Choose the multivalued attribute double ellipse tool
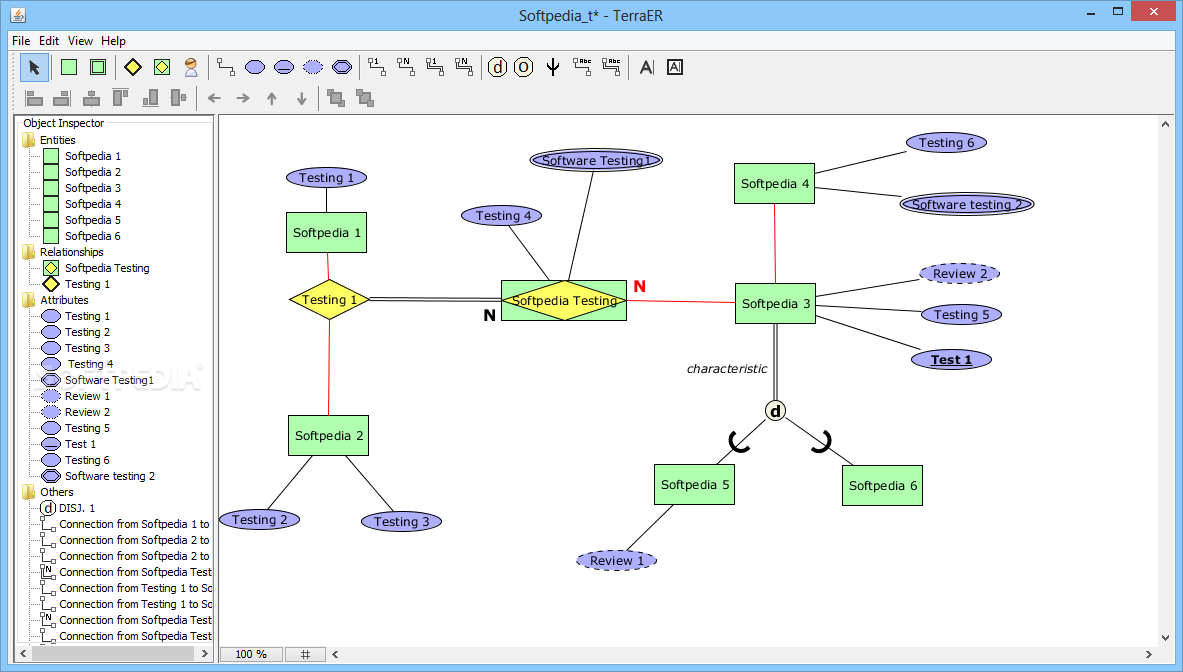 tap(342, 67)
